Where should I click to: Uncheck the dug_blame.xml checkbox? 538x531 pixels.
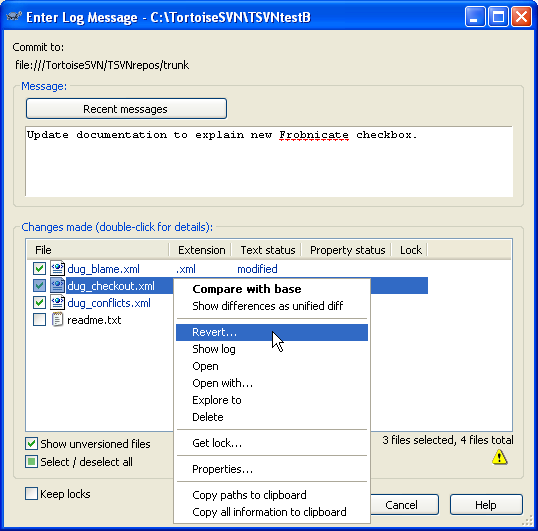39,269
